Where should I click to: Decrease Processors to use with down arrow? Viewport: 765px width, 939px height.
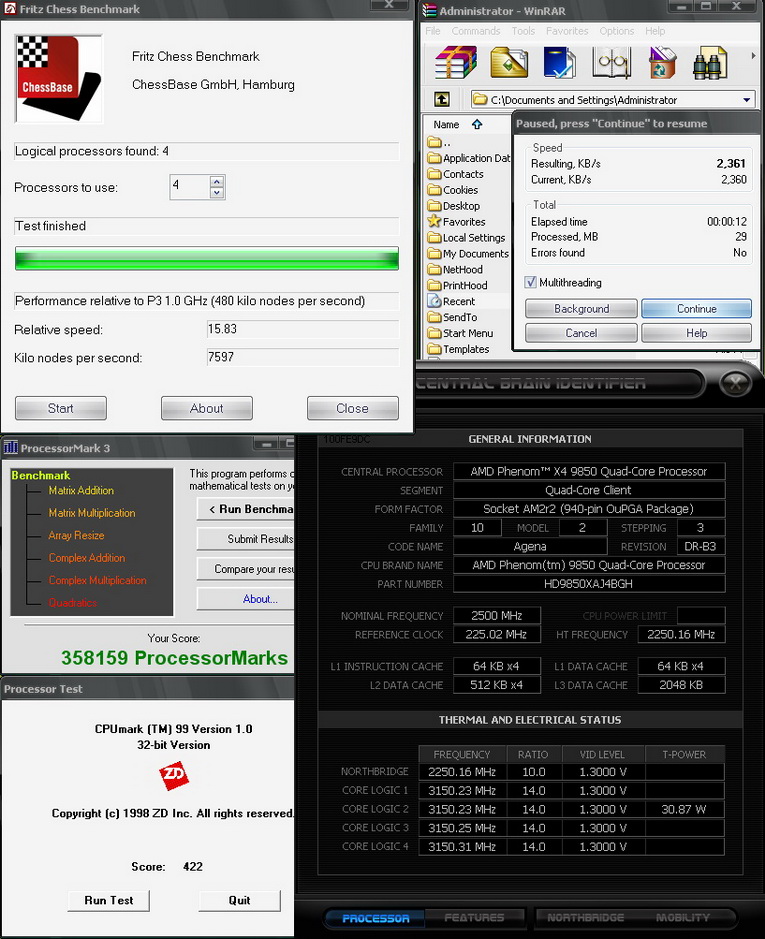point(217,192)
